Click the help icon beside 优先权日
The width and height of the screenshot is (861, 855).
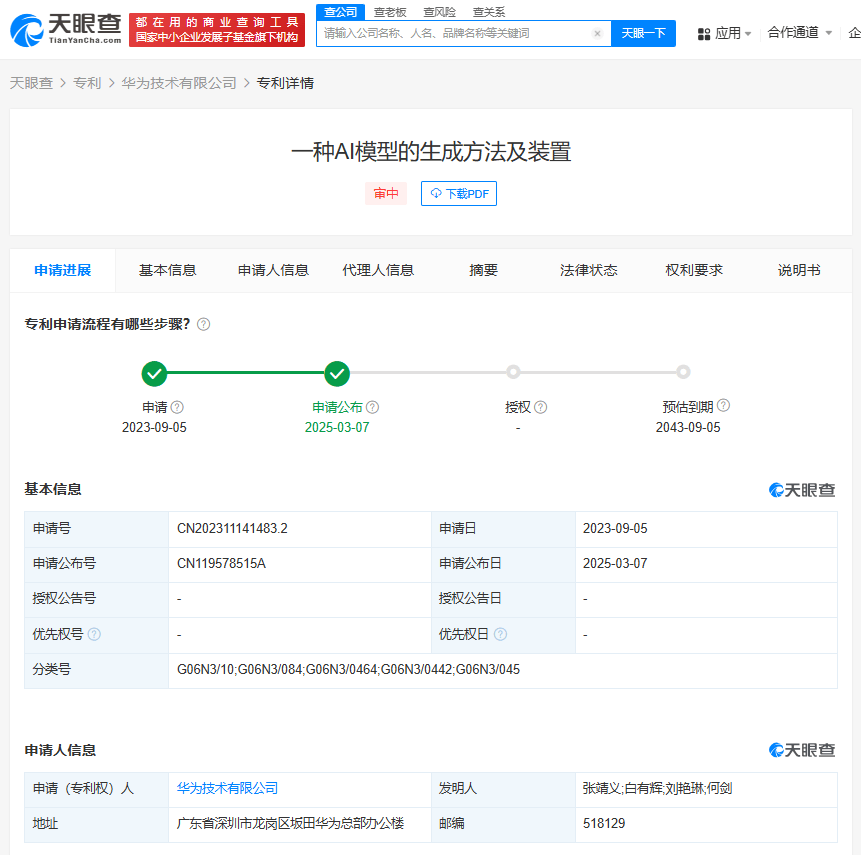500,634
